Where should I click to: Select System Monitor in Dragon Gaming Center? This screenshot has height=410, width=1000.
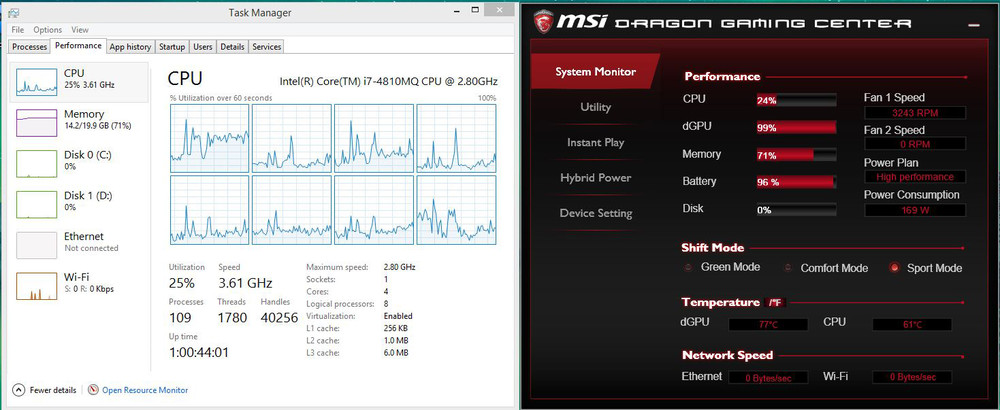[595, 71]
